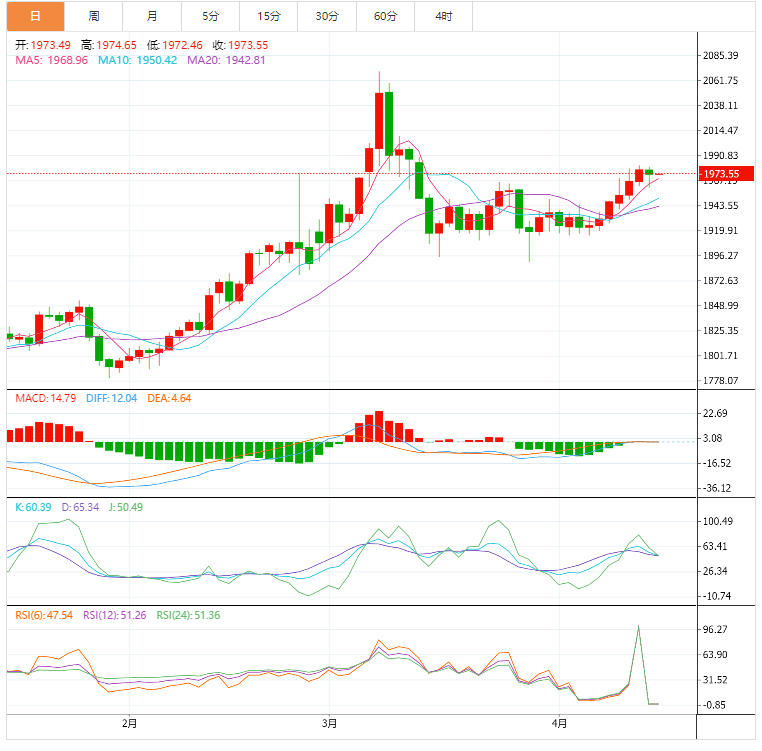Screen dimensions: 762x751
Task: Click the closing price 收: 1973.55
Action: coord(241,45)
